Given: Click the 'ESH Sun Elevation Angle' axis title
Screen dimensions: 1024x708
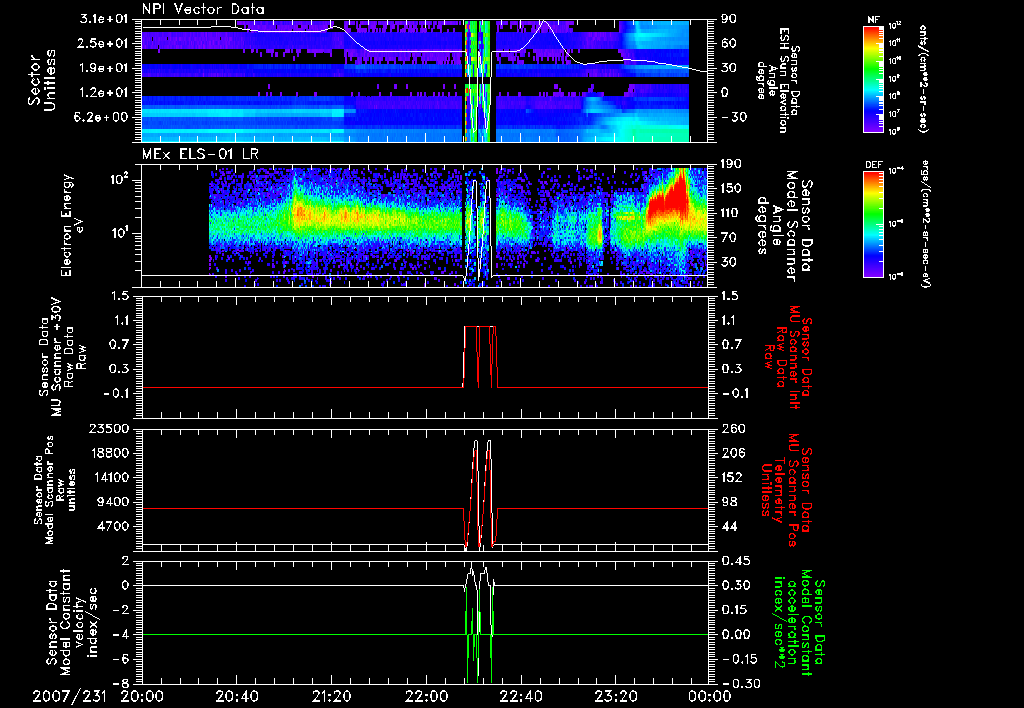Looking at the screenshot, I should [780, 80].
